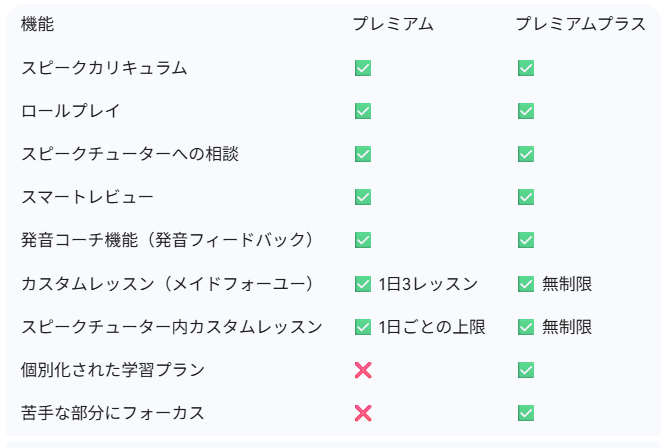Screen dimensions: 668x448
Task: Click Premium checkmark for ロールプレイ
Action: pos(363,111)
